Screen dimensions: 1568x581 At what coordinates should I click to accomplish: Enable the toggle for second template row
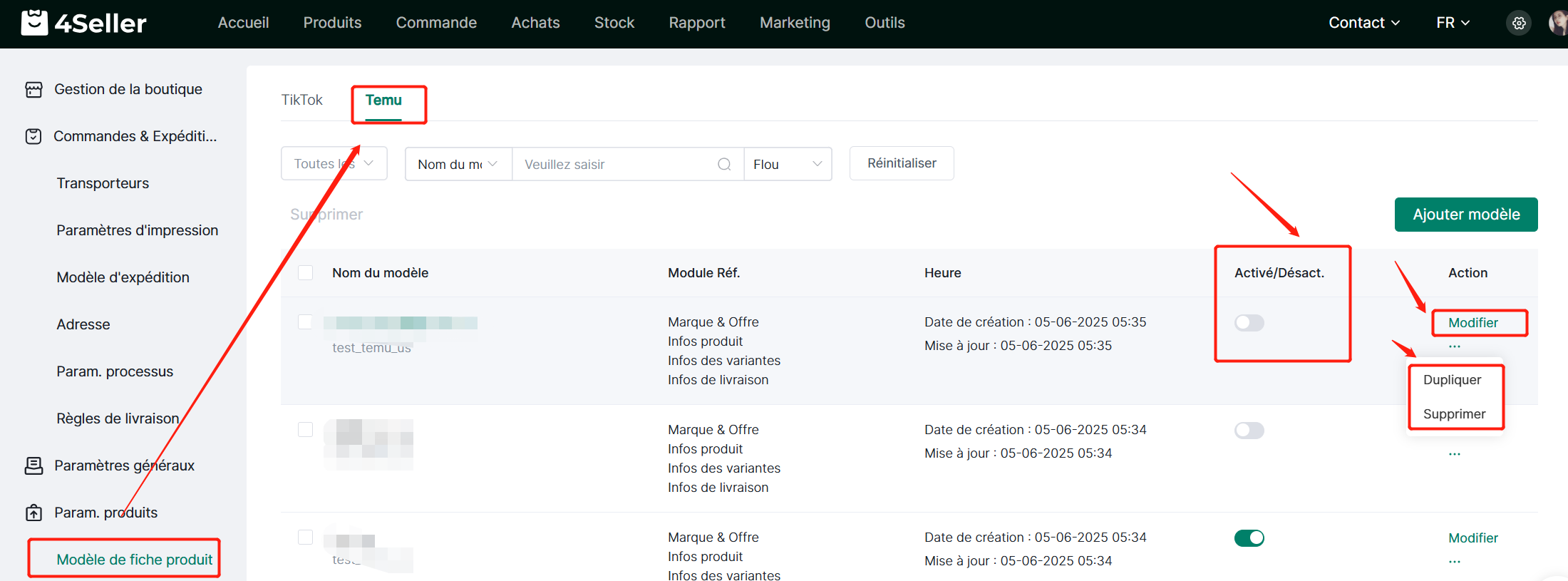point(1249,431)
